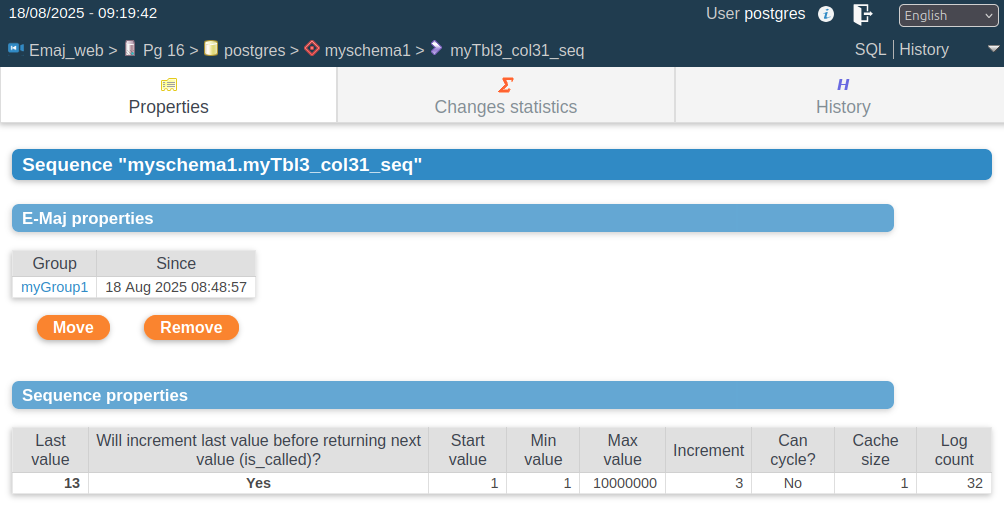Image resolution: width=1004 pixels, height=528 pixels.
Task: Select the log count cell 32
Action: [x=954, y=483]
